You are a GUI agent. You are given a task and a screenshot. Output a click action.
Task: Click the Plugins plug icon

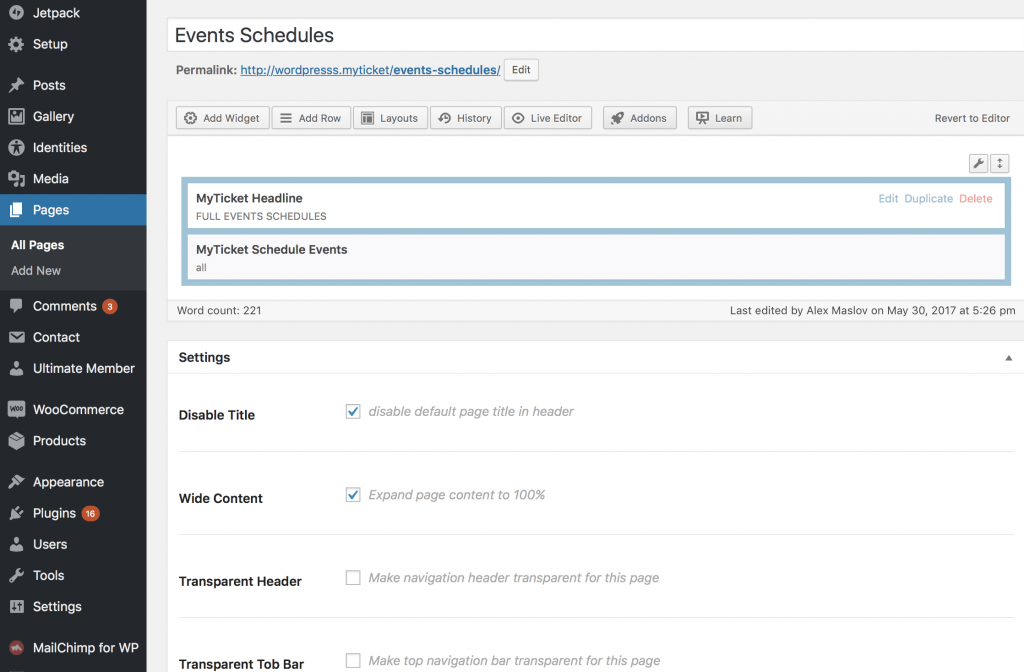pos(16,513)
